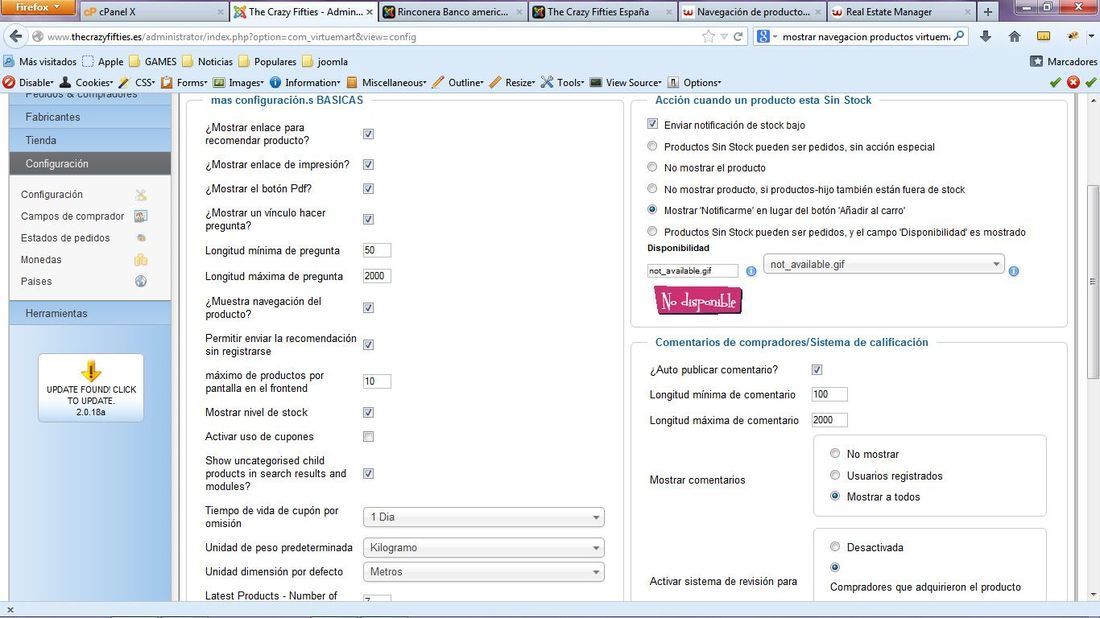Viewport: 1100px width, 618px height.
Task: Click info icon beside not_available.gif text field
Action: pyautogui.click(x=751, y=271)
